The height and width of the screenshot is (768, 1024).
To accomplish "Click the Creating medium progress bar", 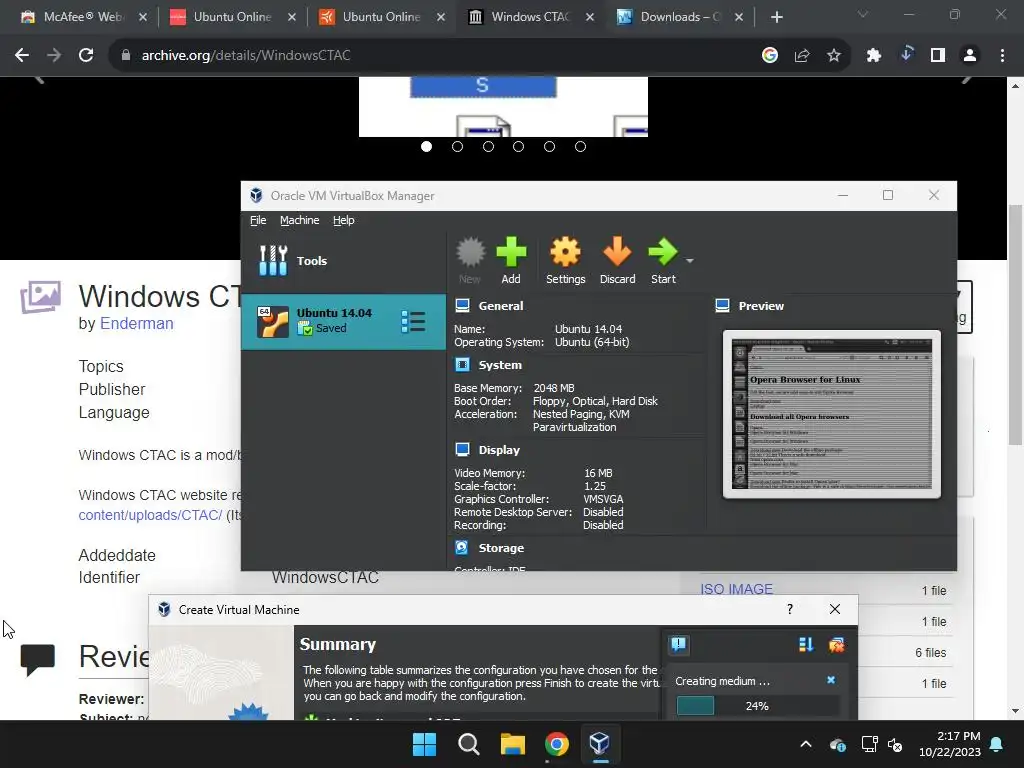I will point(757,706).
